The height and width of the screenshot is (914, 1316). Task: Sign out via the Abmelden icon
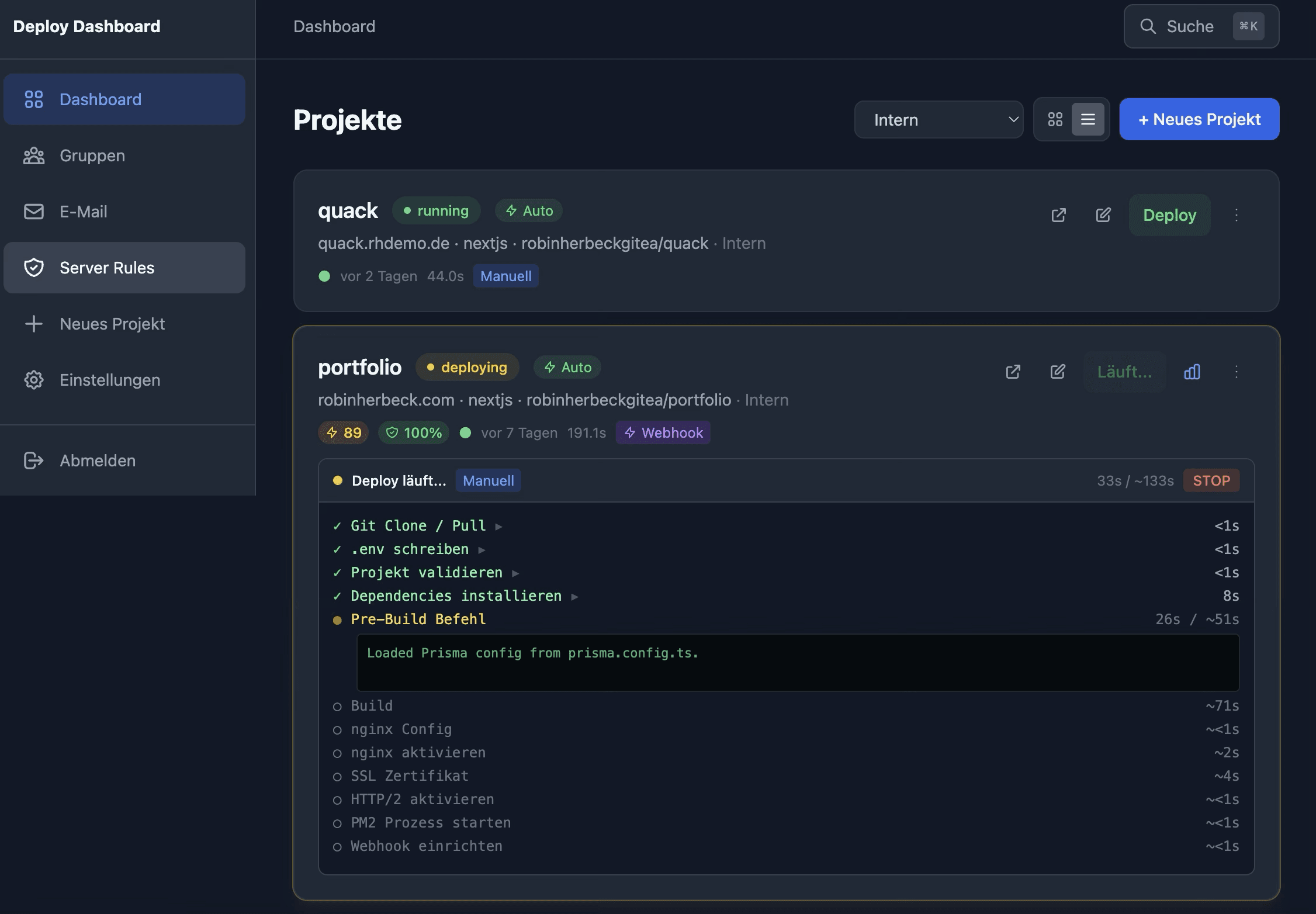click(34, 461)
